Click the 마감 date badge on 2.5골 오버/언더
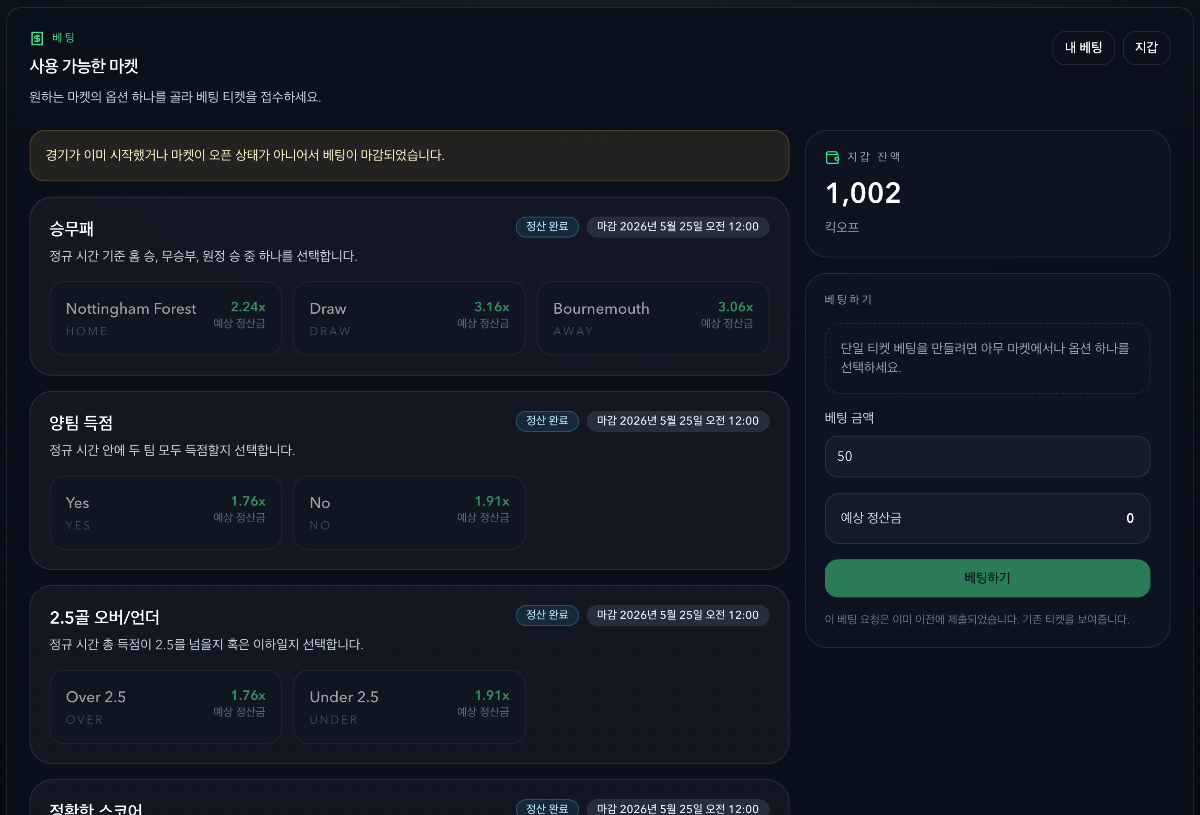 [678, 615]
